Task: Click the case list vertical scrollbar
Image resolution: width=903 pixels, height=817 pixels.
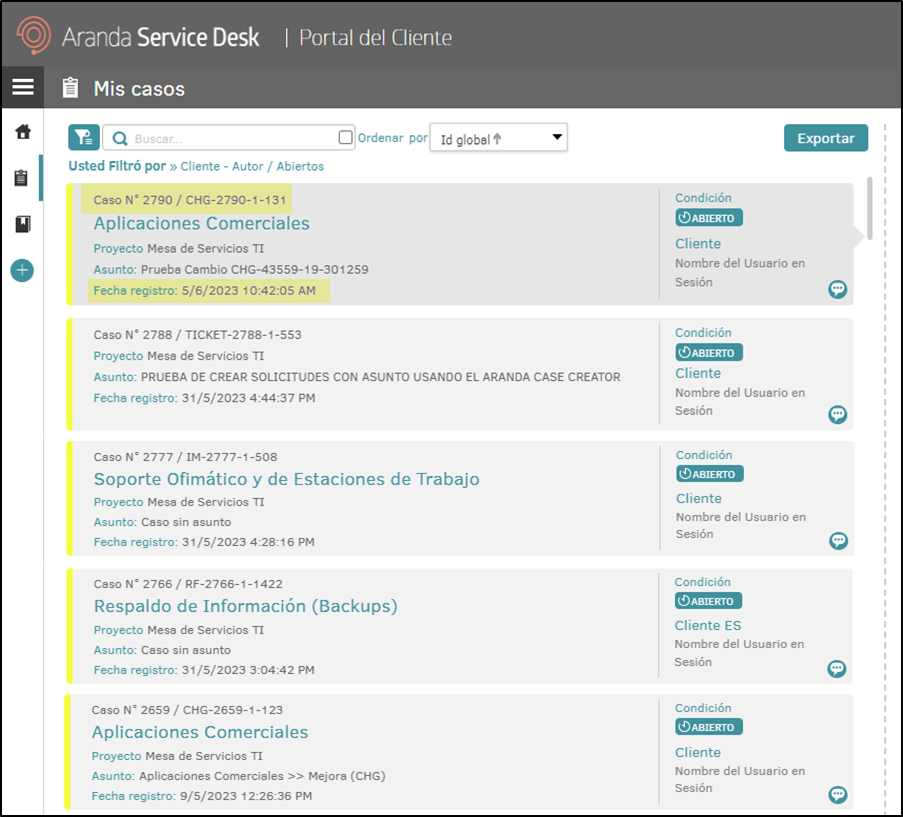Action: (870, 208)
